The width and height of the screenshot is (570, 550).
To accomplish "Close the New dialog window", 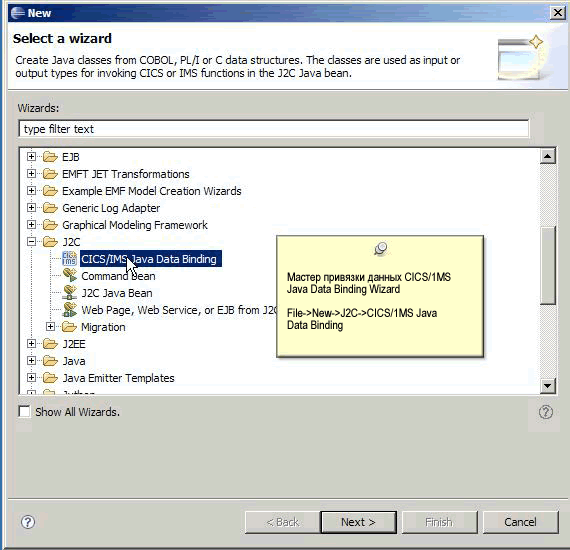I will coord(558,13).
